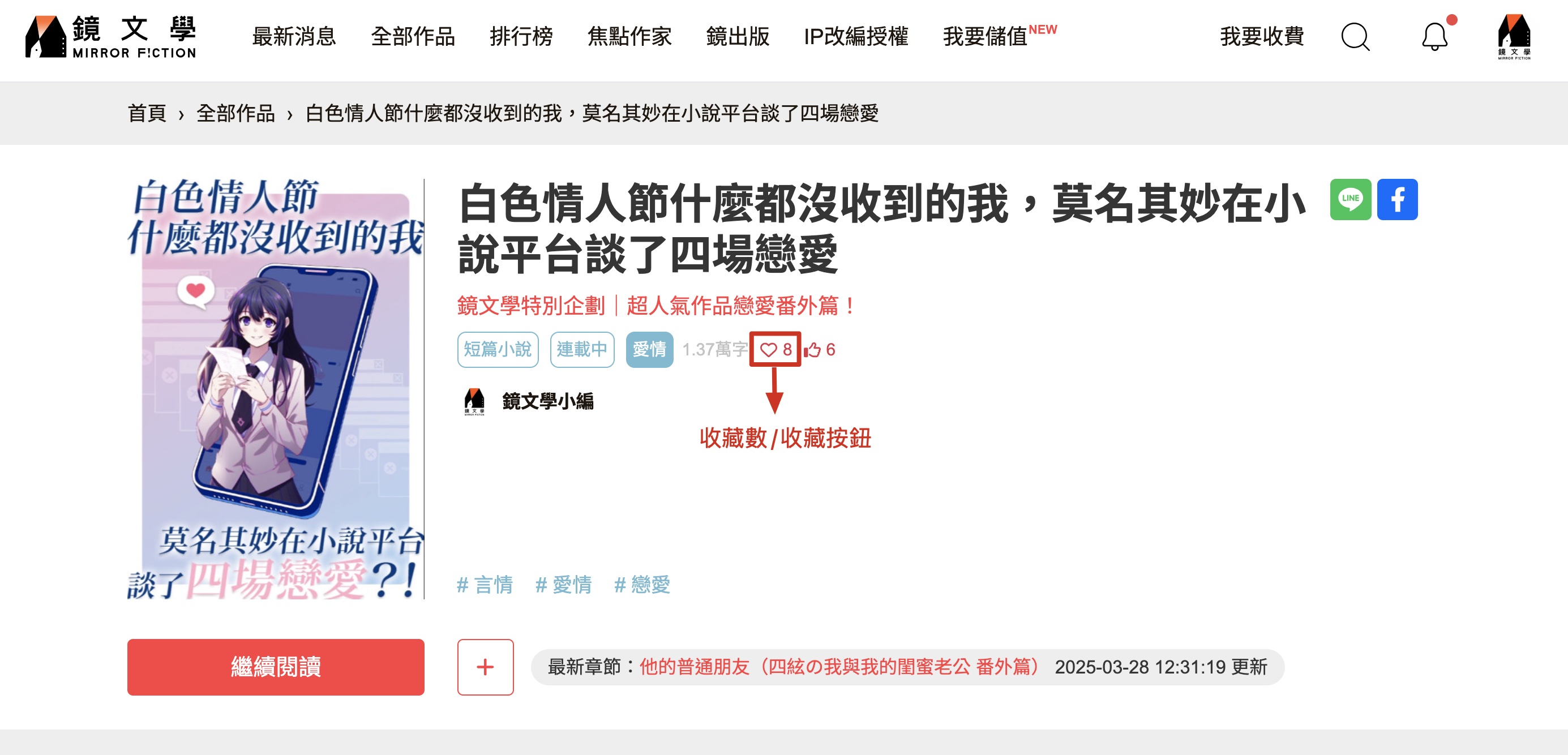The width and height of the screenshot is (1568, 755).
Task: Open the user profile avatar
Action: coord(1514,36)
